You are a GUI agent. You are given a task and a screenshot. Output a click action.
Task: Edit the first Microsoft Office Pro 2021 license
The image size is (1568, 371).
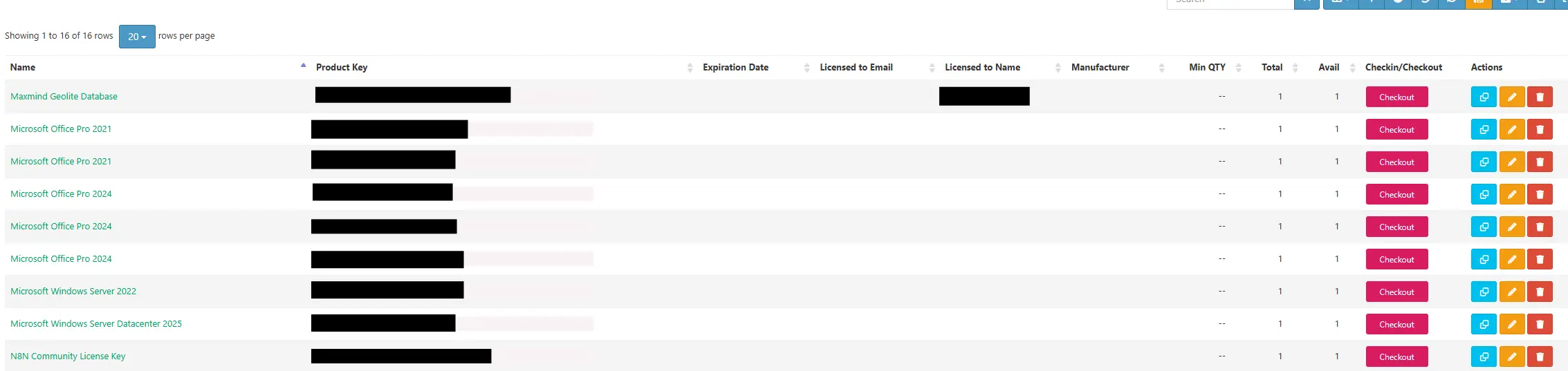tap(1512, 129)
